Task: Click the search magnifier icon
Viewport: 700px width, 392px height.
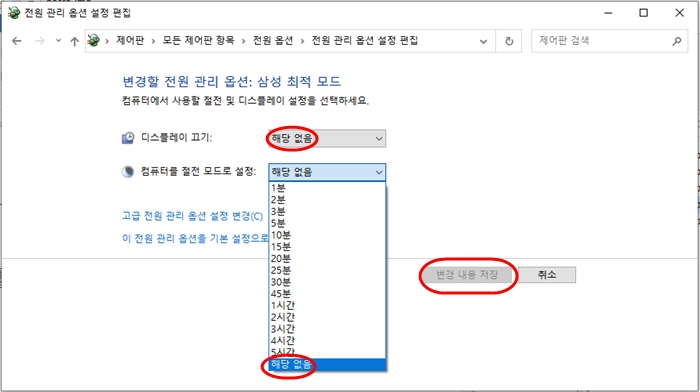Action: click(x=677, y=41)
